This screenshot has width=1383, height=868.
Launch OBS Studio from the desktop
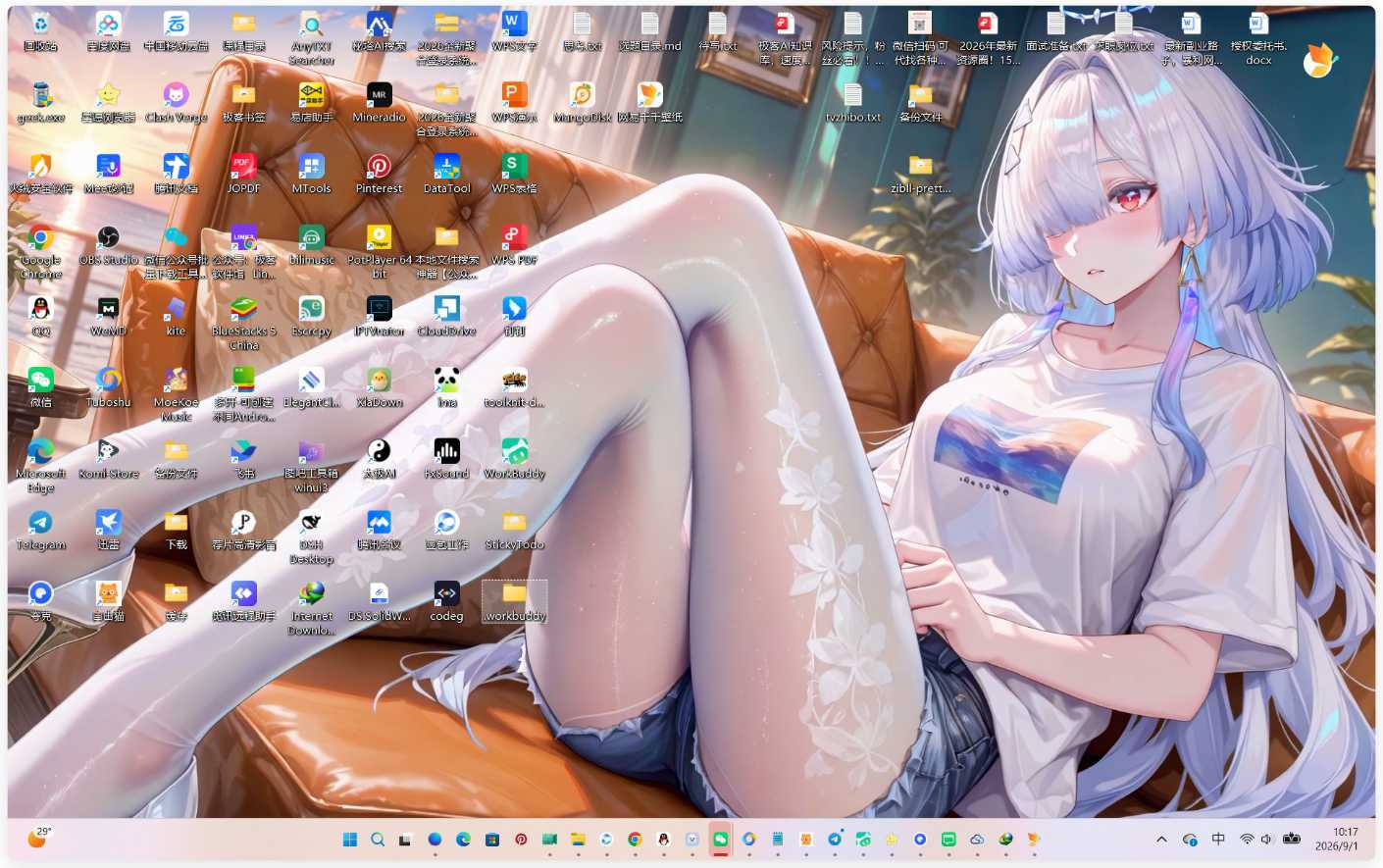(x=108, y=246)
